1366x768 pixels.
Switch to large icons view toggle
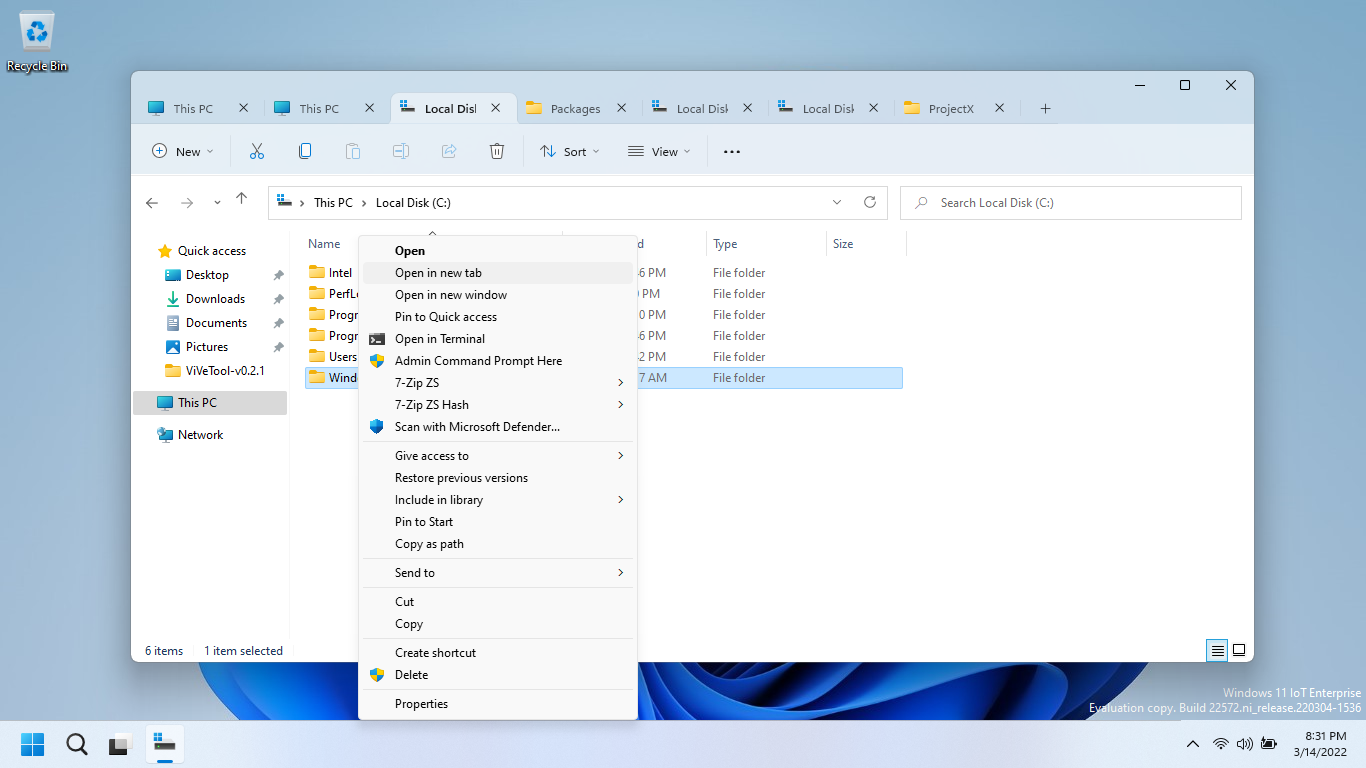click(x=1239, y=650)
